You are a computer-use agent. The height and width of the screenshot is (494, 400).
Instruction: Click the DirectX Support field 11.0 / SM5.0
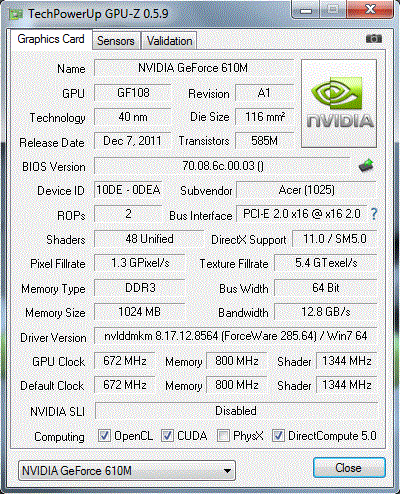335,239
